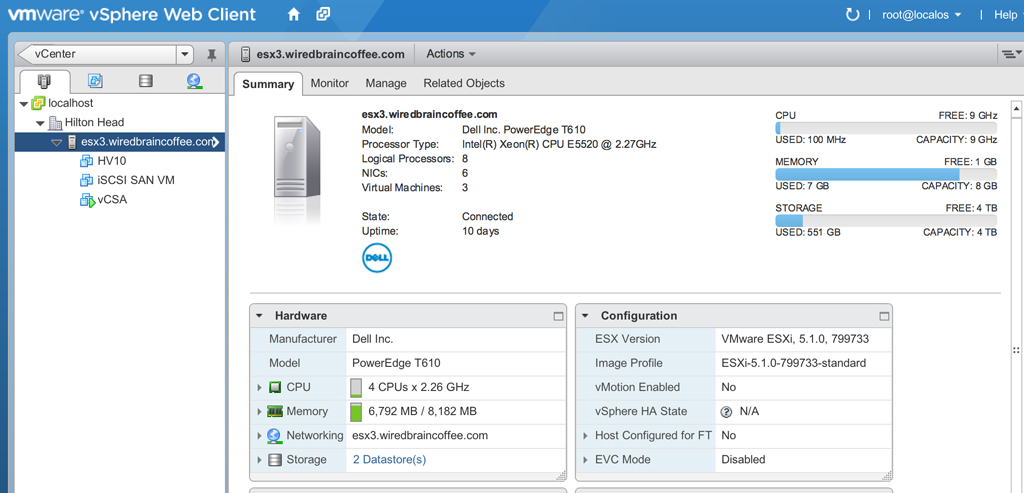
Task: Open root@localos user menu
Action: [x=921, y=14]
